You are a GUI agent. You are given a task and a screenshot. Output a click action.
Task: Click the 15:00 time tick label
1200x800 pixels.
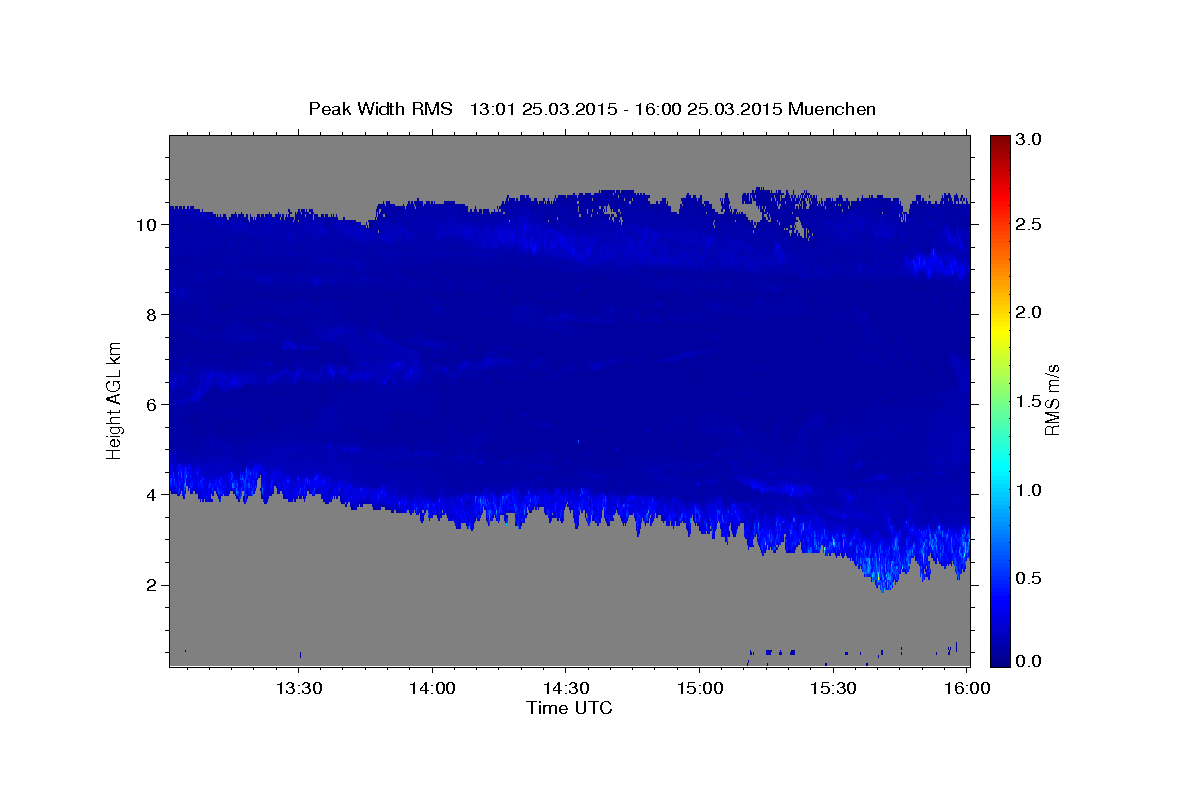click(700, 689)
